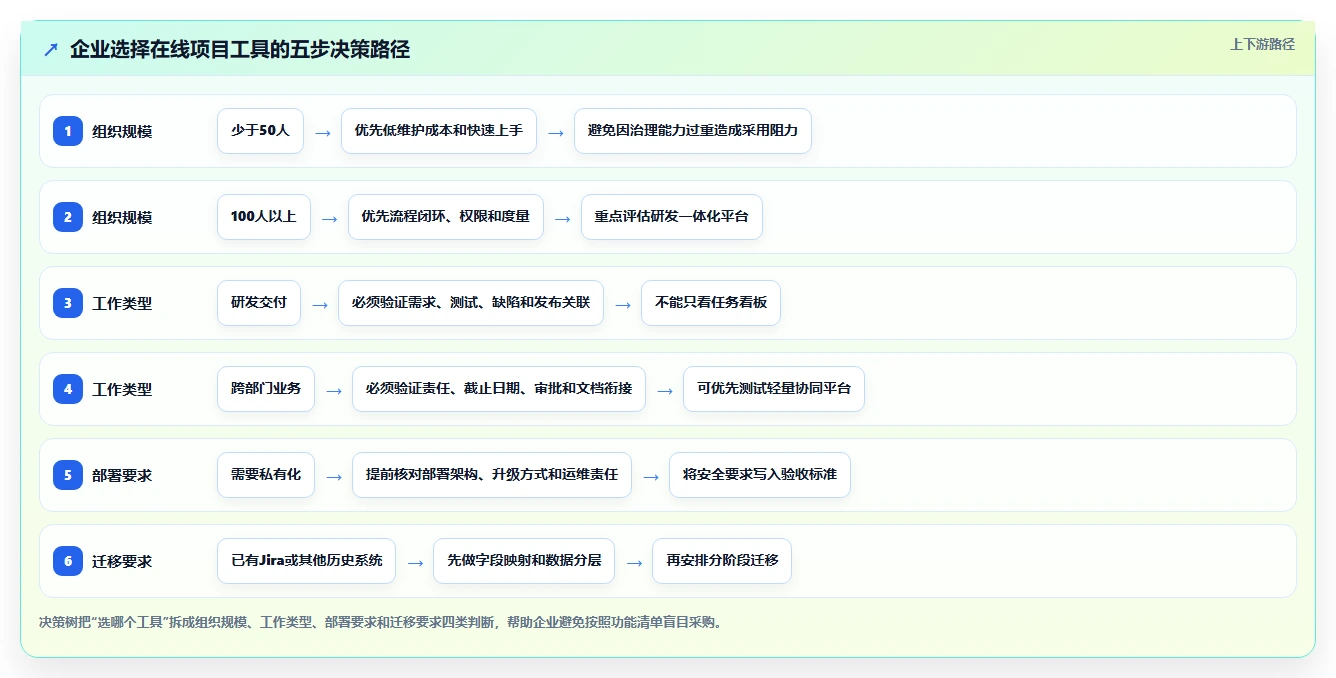The width and height of the screenshot is (1336, 678).
Task: Click the 优先流程闭环、权限和度量 box
Action: 446,217
